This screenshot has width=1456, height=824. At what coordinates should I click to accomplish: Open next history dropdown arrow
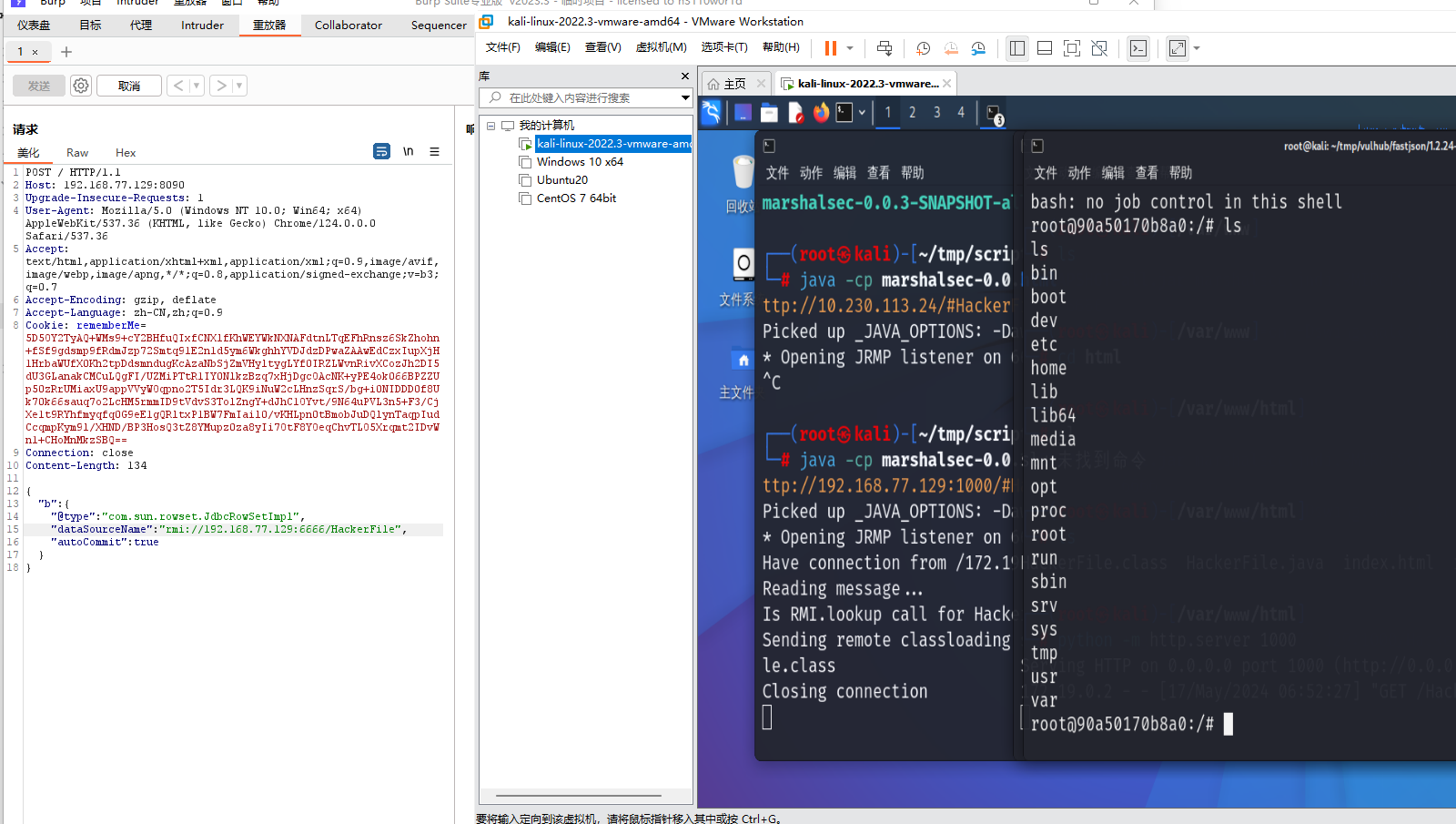coord(239,86)
